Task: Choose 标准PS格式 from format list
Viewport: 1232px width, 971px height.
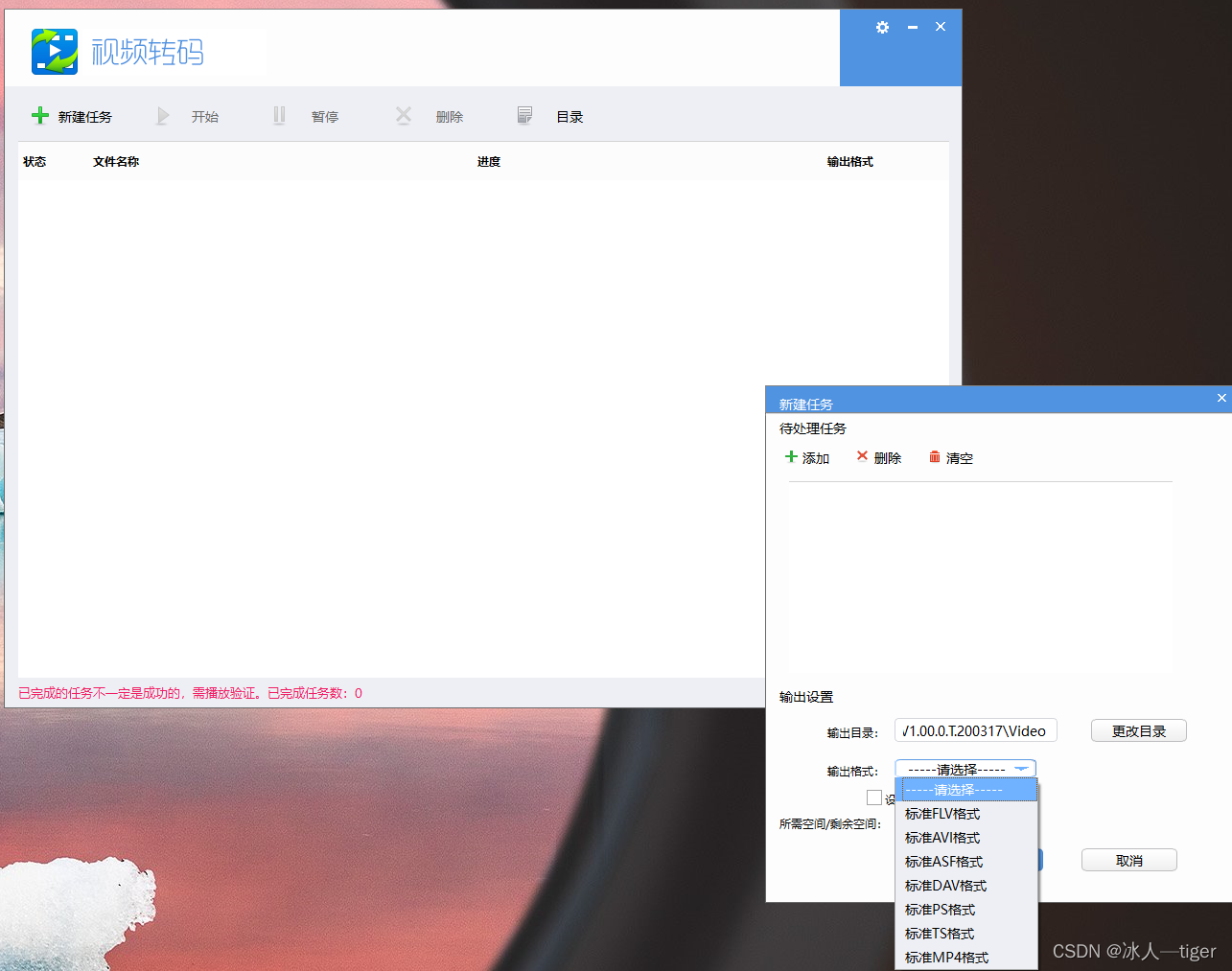Action: click(966, 910)
